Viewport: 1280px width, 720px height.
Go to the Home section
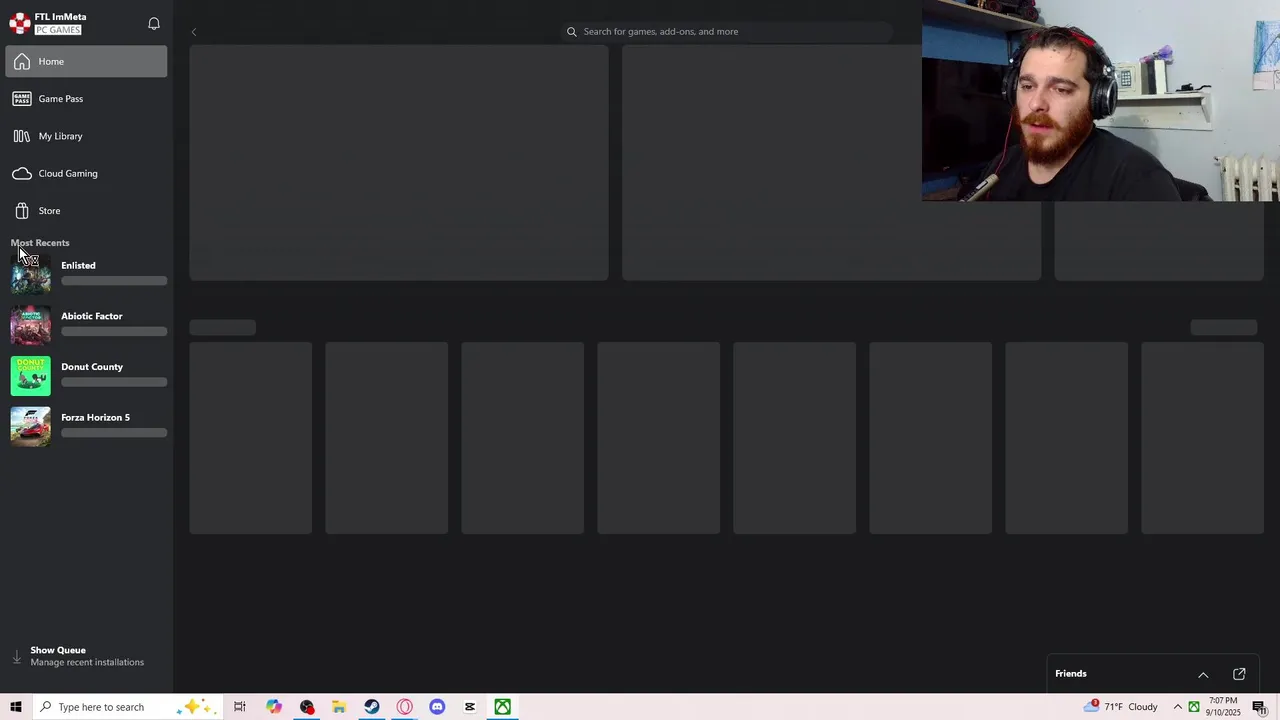pos(86,61)
